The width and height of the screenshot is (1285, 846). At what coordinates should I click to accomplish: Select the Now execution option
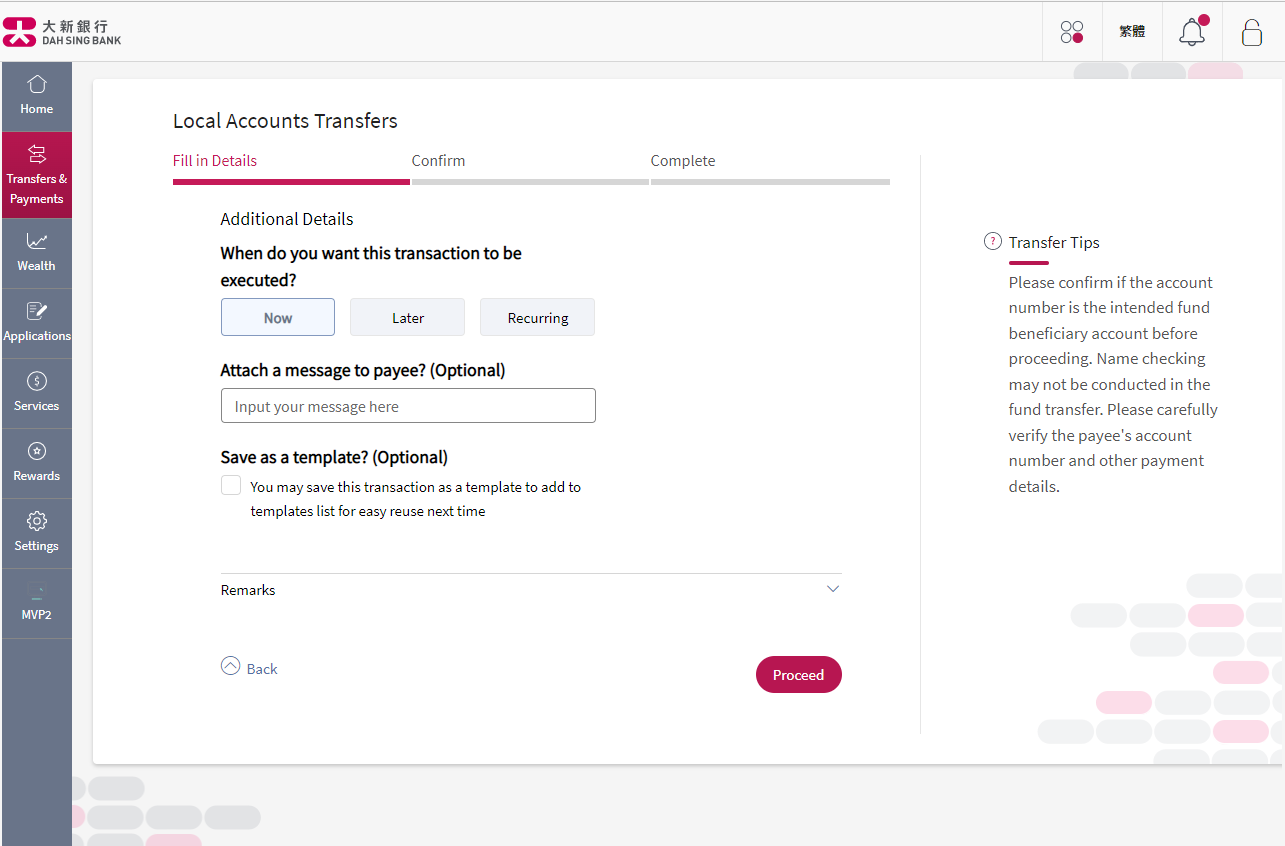click(x=278, y=317)
